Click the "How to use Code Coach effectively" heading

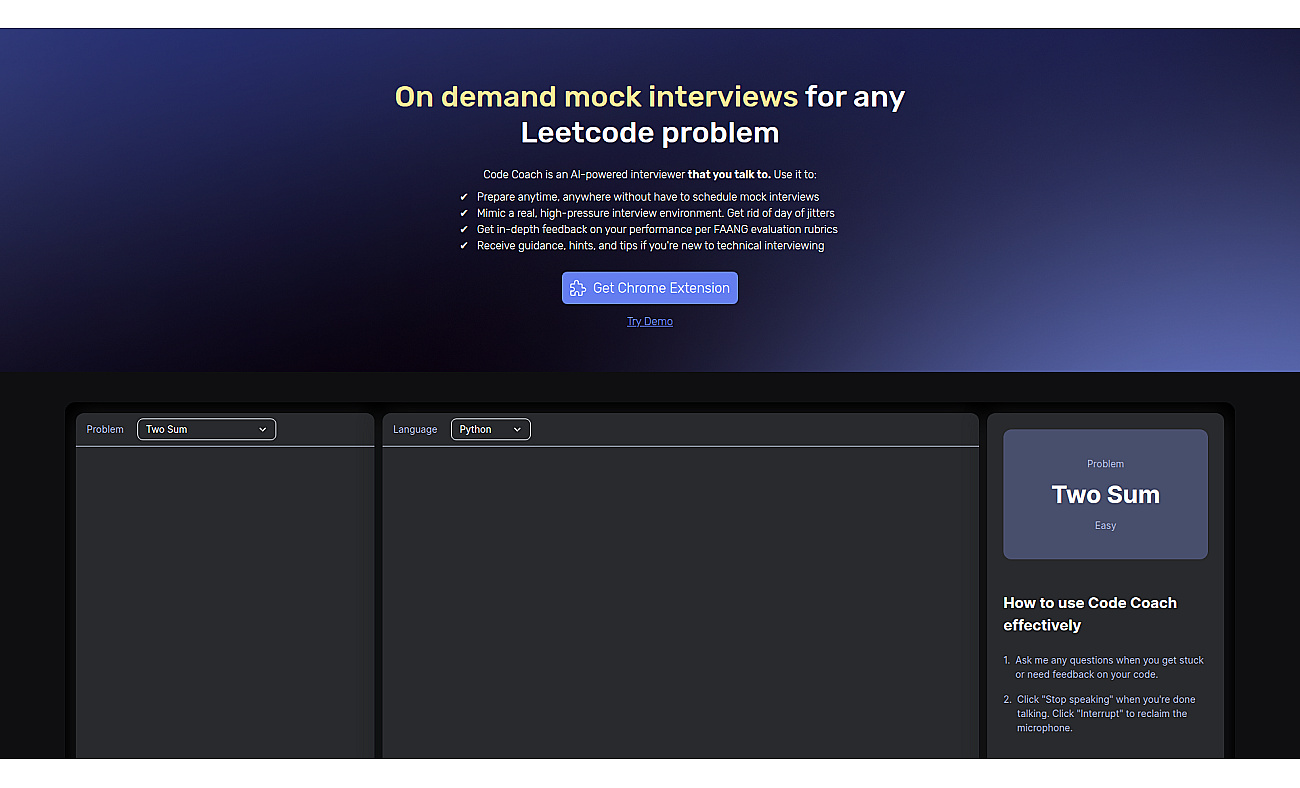point(1090,614)
